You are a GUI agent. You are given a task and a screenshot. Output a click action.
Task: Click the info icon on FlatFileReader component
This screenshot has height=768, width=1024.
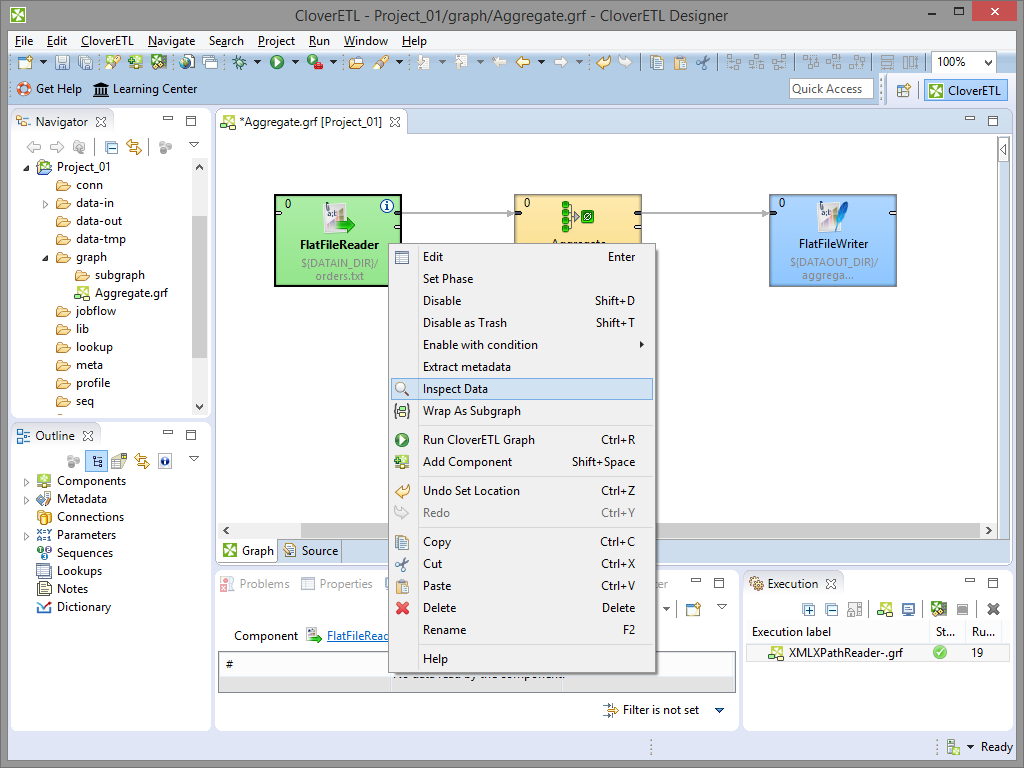coord(388,206)
